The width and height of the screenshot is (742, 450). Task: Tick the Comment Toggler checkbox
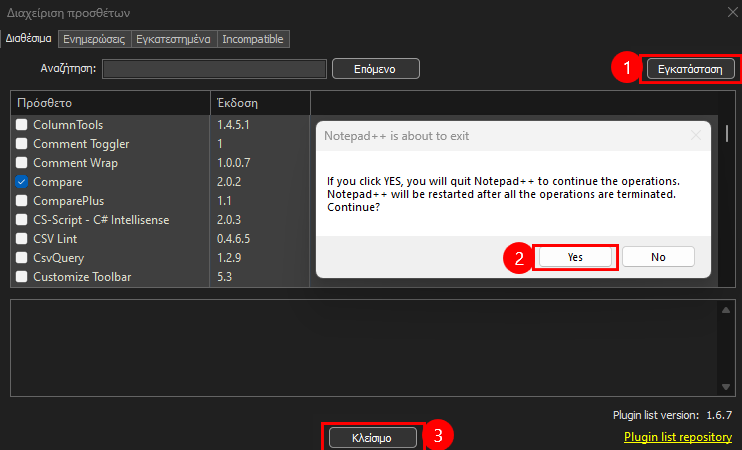click(x=21, y=143)
